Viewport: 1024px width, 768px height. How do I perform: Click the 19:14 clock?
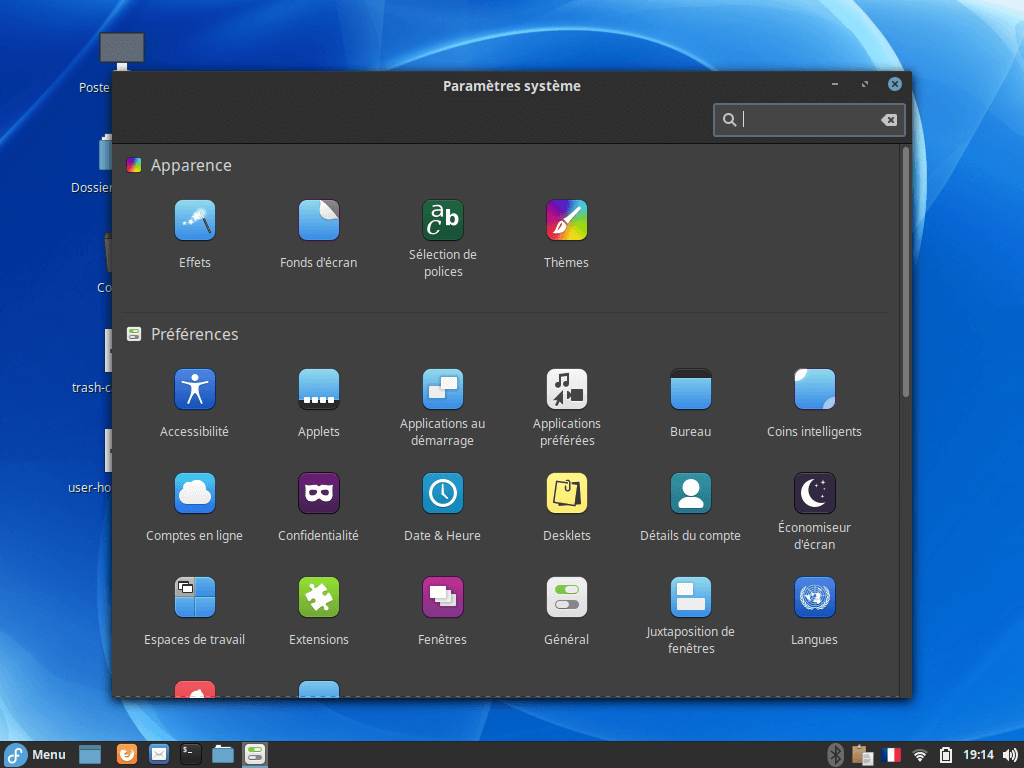[x=978, y=755]
